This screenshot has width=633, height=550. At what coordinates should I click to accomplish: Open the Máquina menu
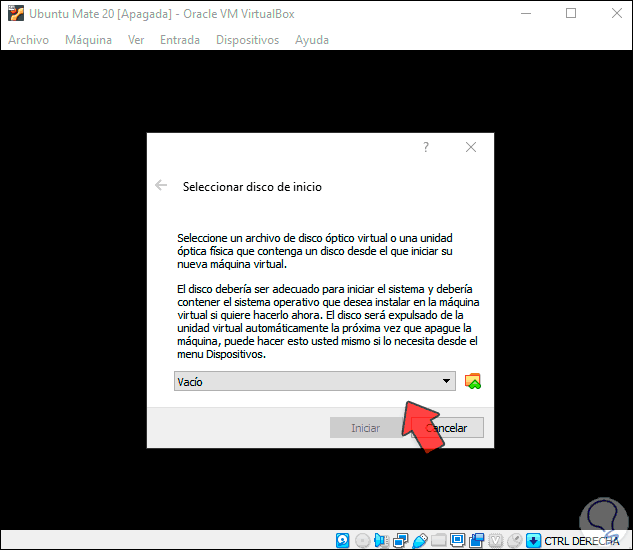[88, 40]
